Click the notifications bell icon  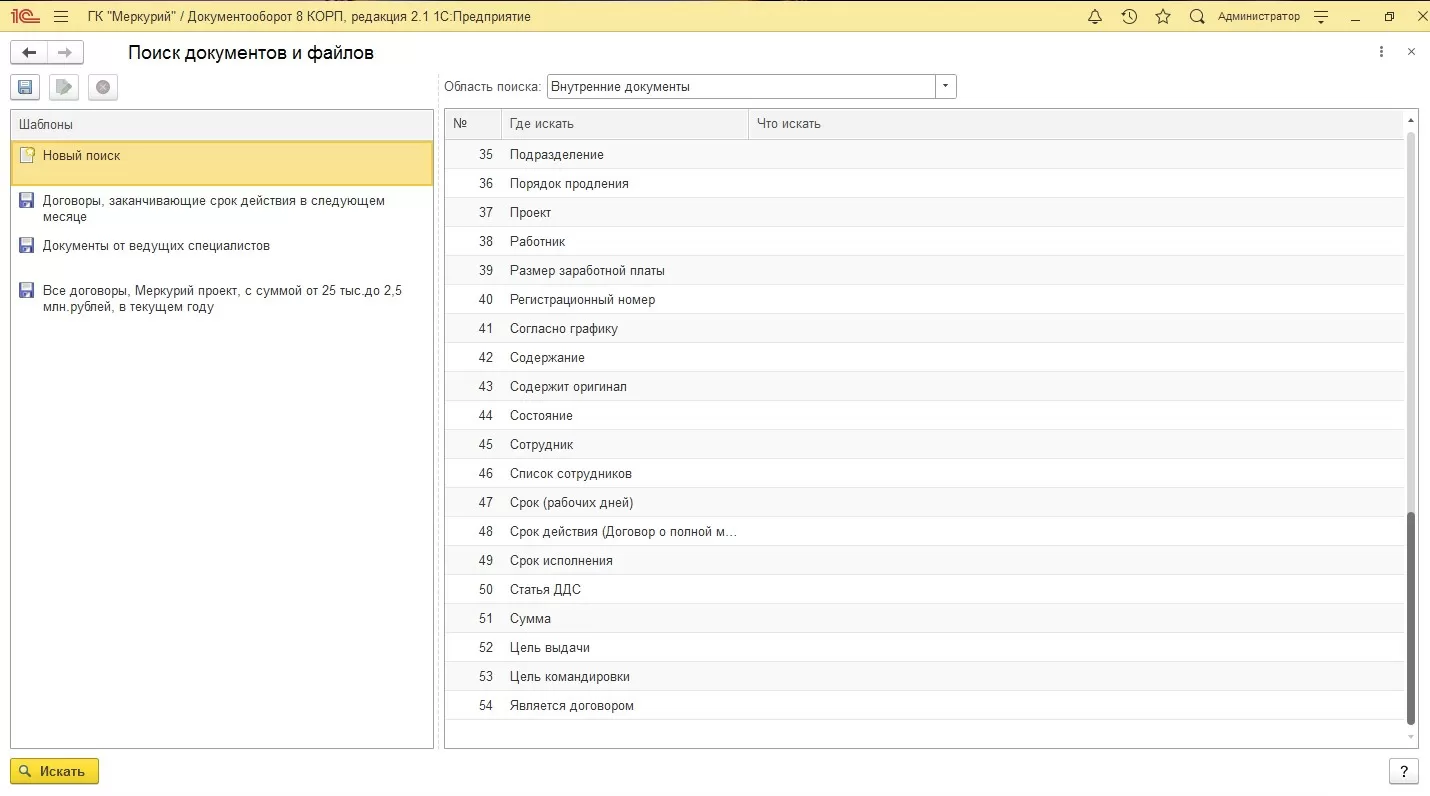pos(1095,17)
